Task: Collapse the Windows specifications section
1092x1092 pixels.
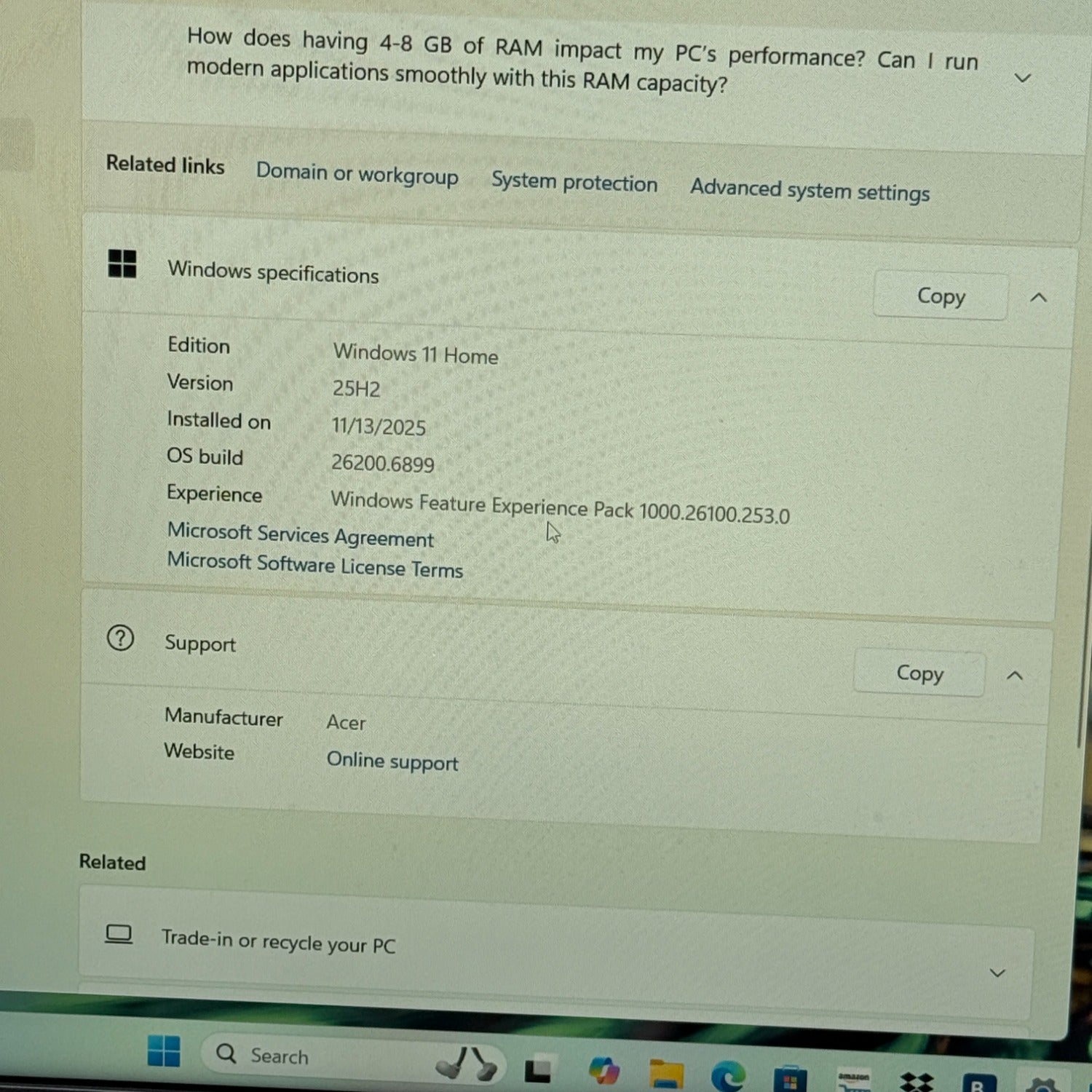Action: [x=1039, y=298]
